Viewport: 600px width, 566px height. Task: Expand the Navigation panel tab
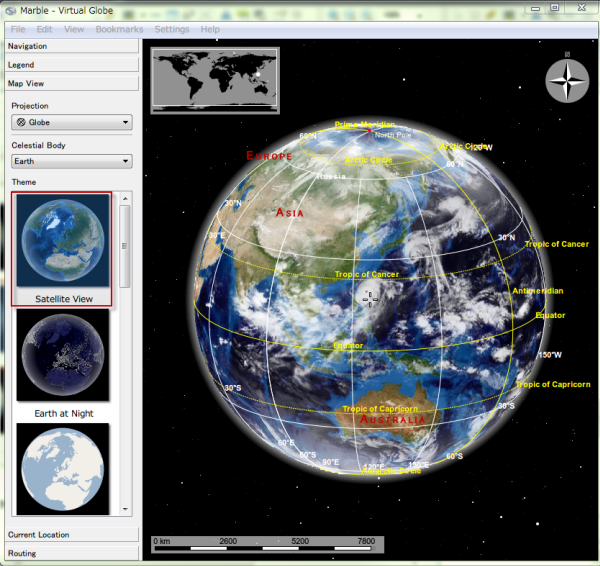pos(70,46)
